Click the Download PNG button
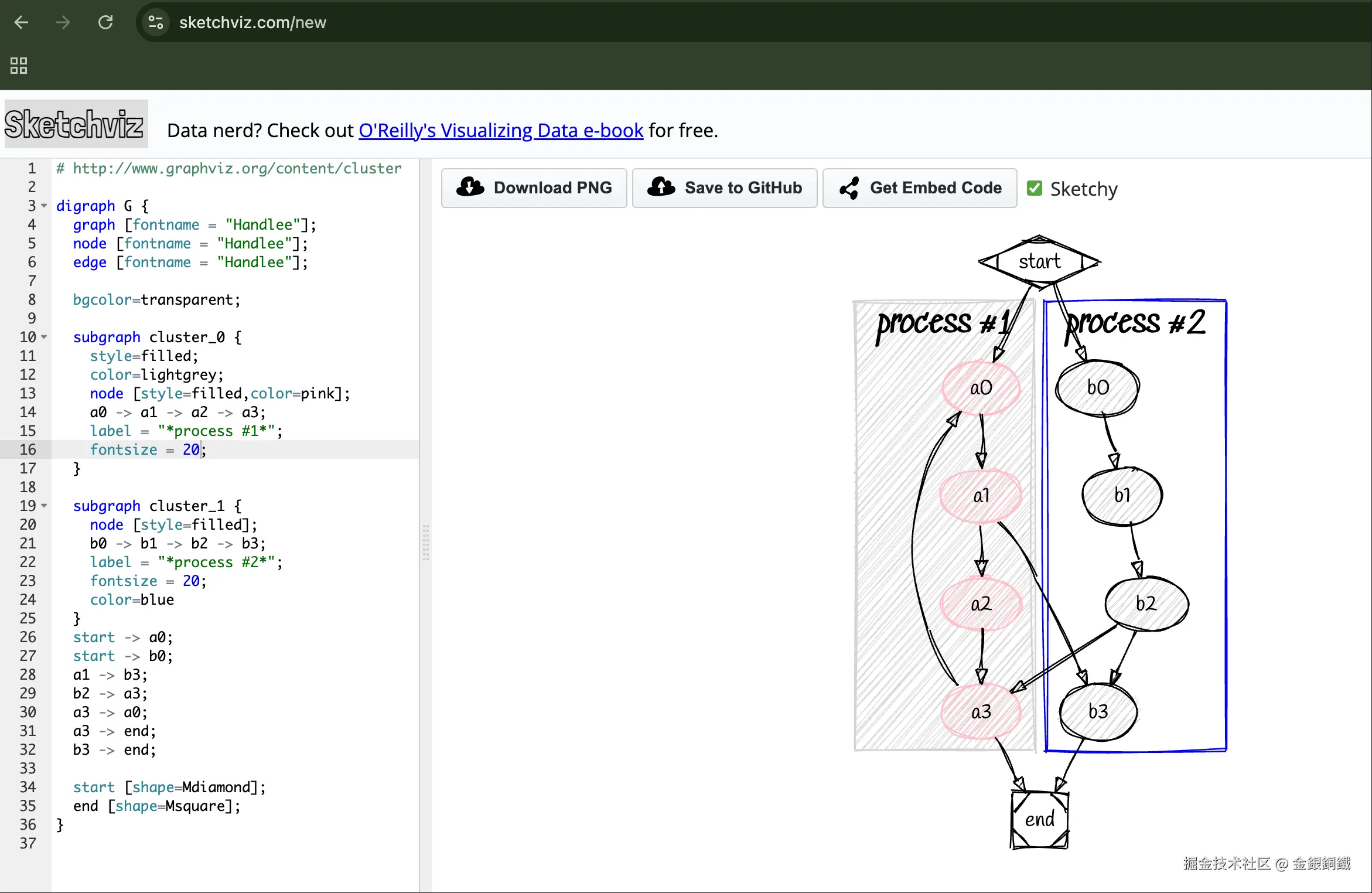Viewport: 1372px width, 893px height. coord(534,188)
